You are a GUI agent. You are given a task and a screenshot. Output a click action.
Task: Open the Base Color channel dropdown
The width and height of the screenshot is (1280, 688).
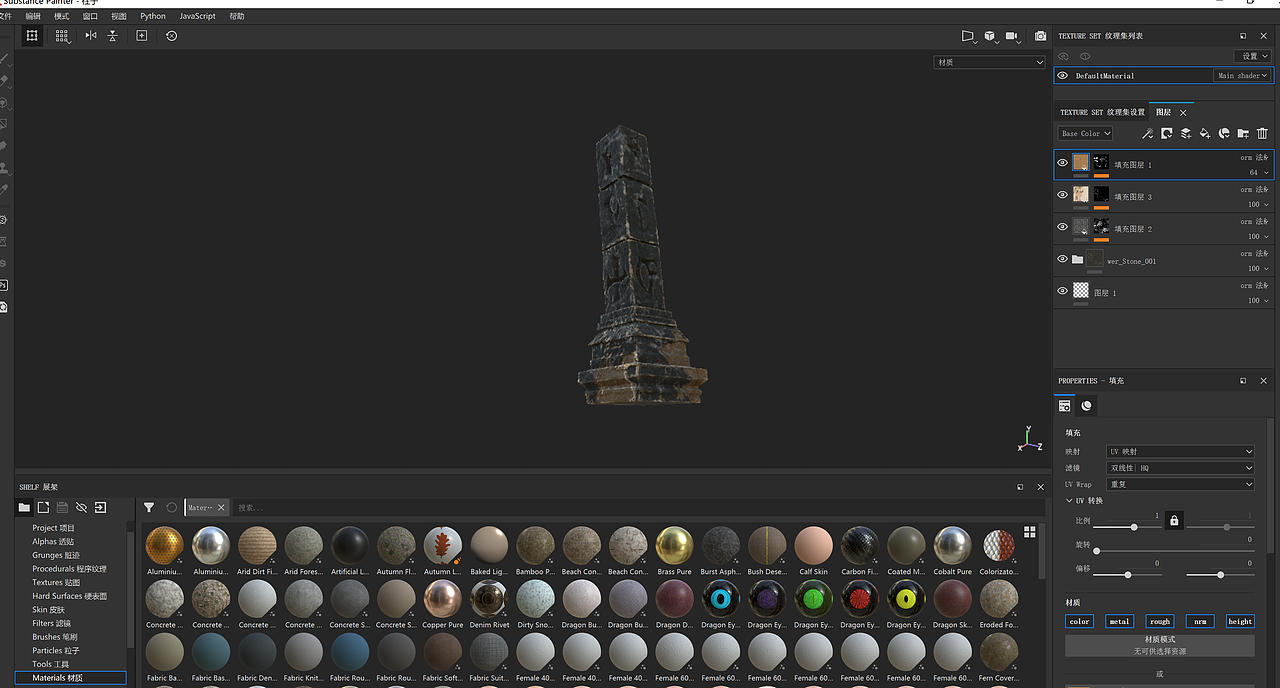[1085, 133]
